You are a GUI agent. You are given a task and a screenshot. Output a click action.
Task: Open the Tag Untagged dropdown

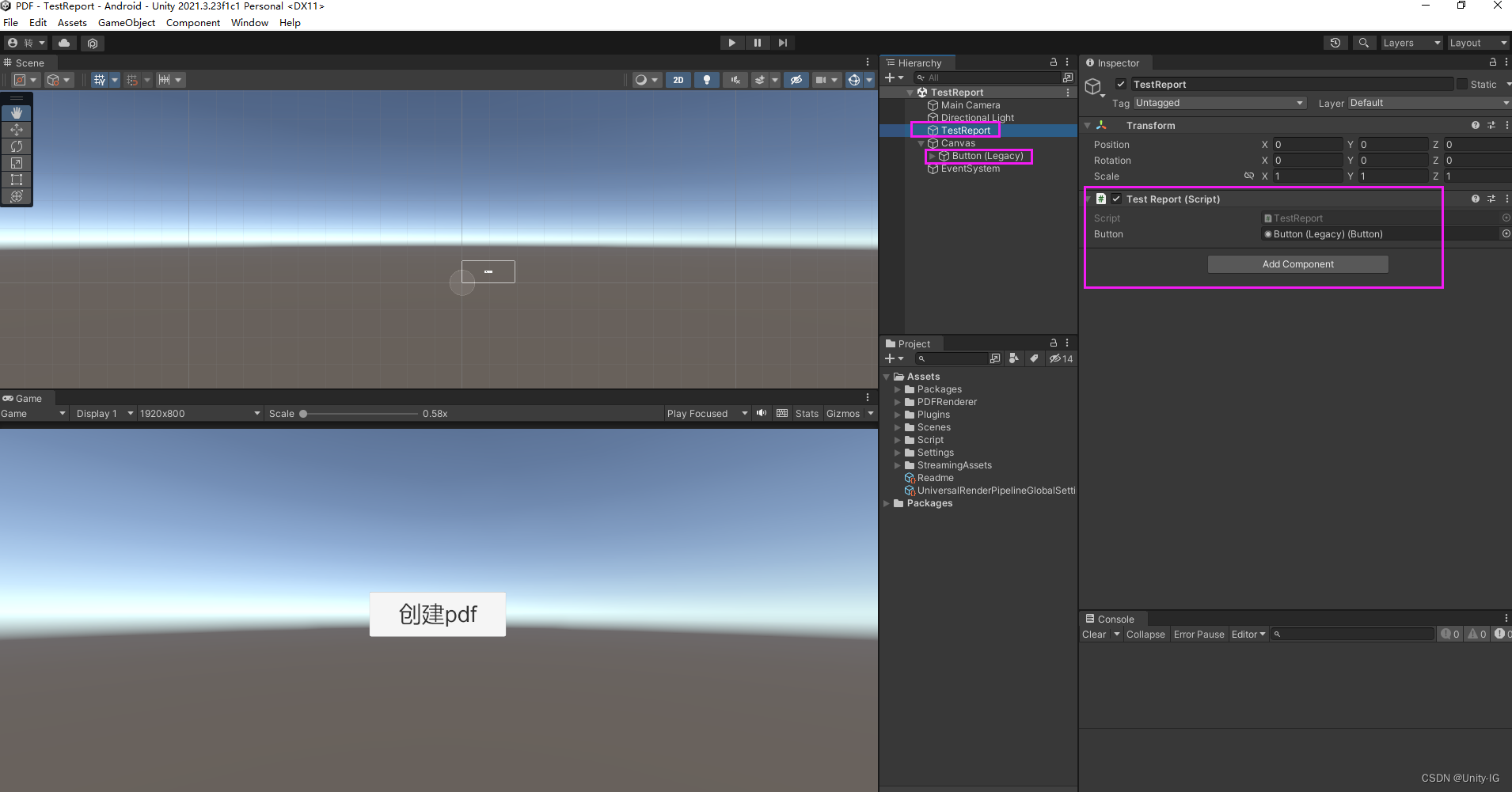1219,103
